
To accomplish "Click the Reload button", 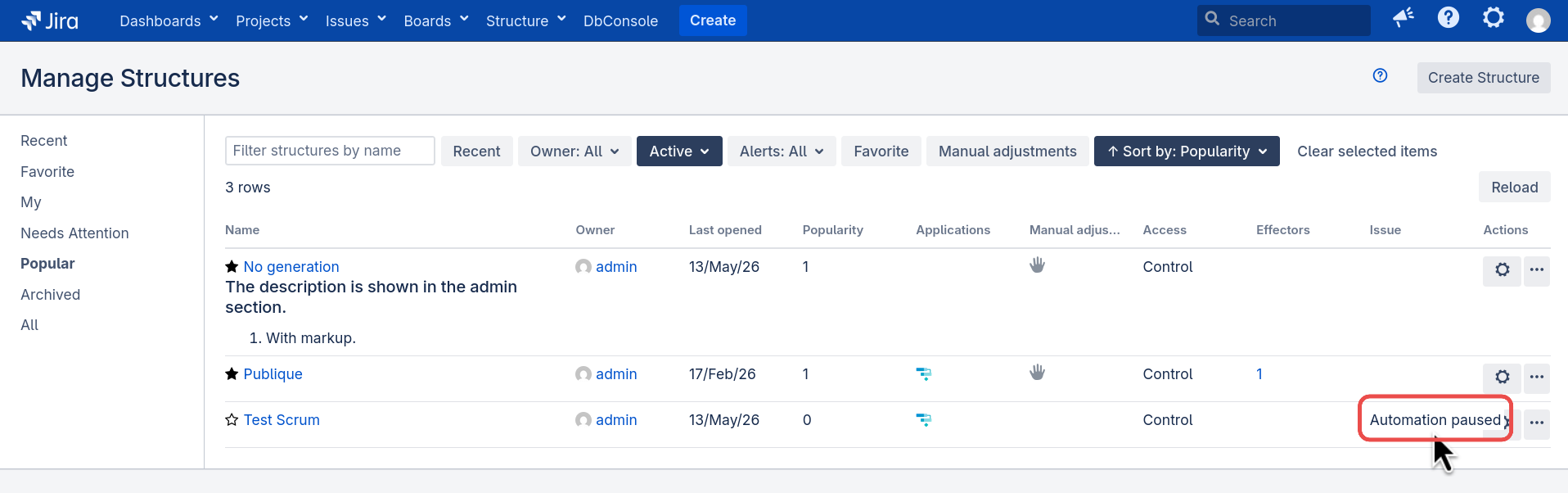I will point(1515,188).
